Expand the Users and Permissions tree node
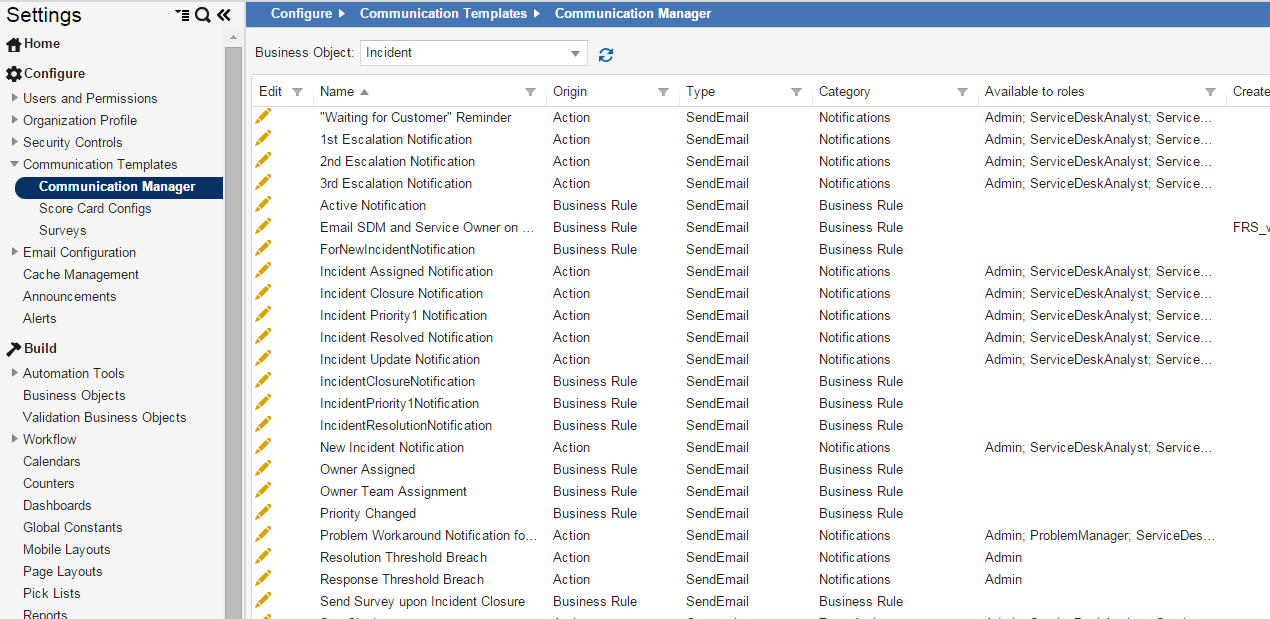The height and width of the screenshot is (619, 1270). point(14,98)
